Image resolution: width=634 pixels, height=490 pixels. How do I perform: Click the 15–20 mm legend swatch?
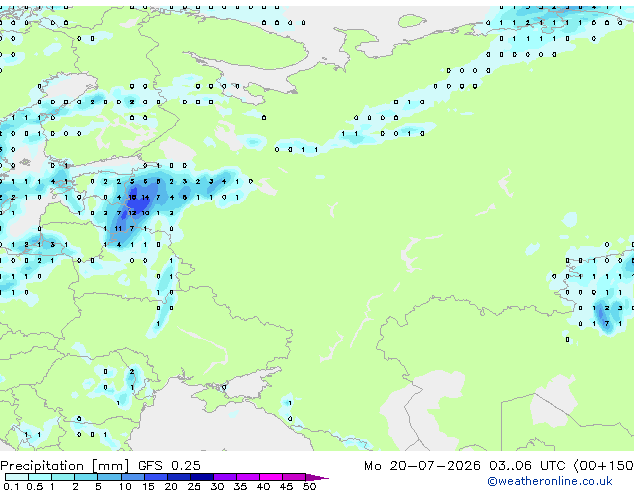click(156, 477)
